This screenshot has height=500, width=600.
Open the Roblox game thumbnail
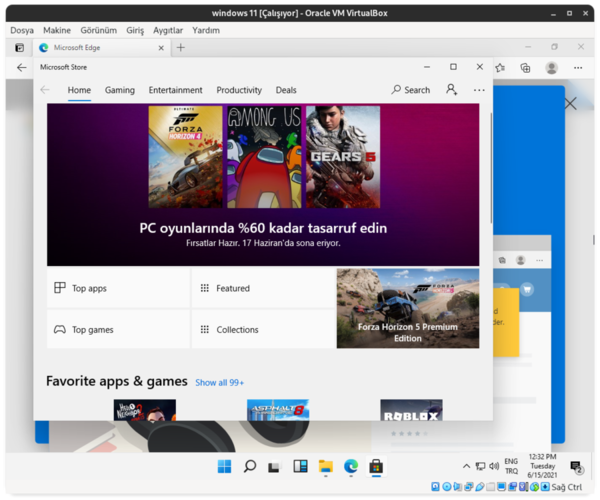411,410
